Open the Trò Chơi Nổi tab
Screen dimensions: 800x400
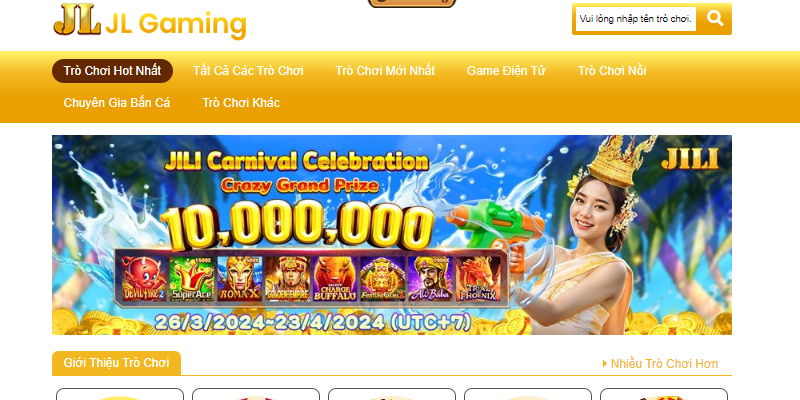click(612, 71)
